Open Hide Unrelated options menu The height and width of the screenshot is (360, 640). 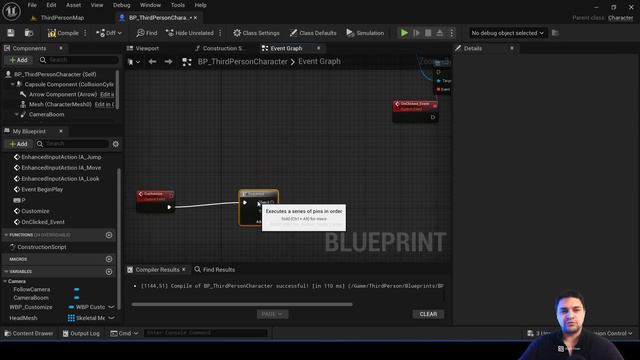click(220, 33)
